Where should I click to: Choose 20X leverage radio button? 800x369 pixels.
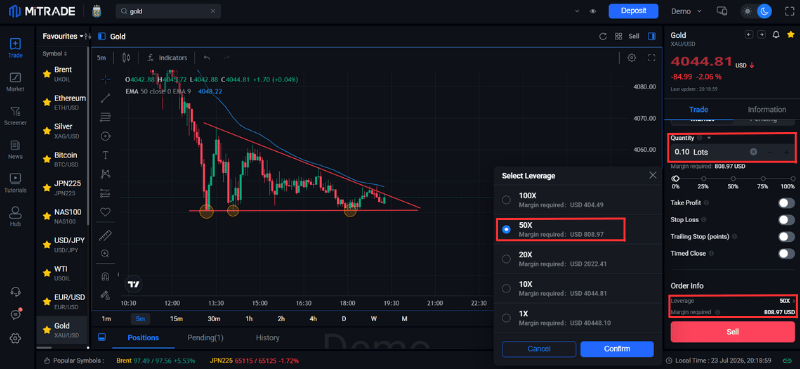click(x=506, y=259)
